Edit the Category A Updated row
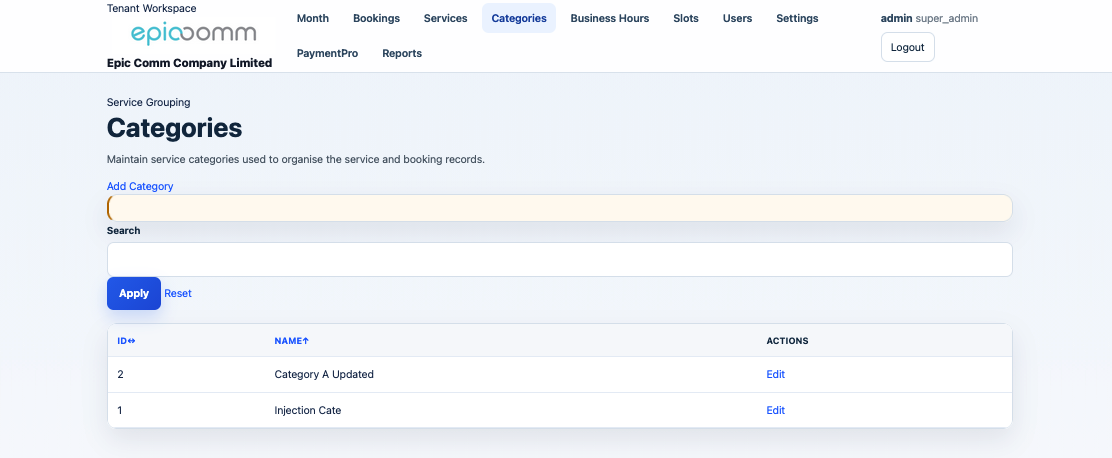 (x=775, y=374)
